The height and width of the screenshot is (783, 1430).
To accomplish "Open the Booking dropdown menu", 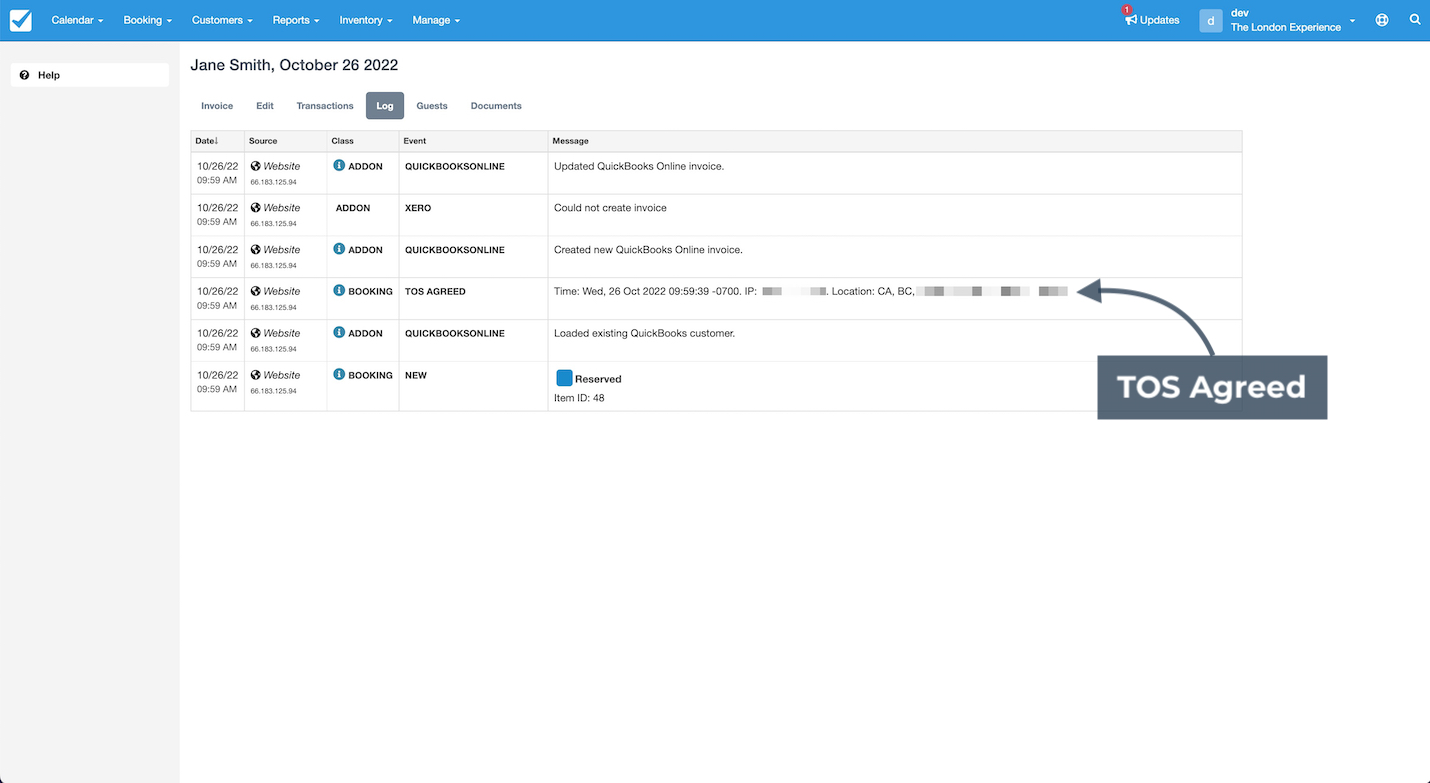I will click(x=148, y=20).
